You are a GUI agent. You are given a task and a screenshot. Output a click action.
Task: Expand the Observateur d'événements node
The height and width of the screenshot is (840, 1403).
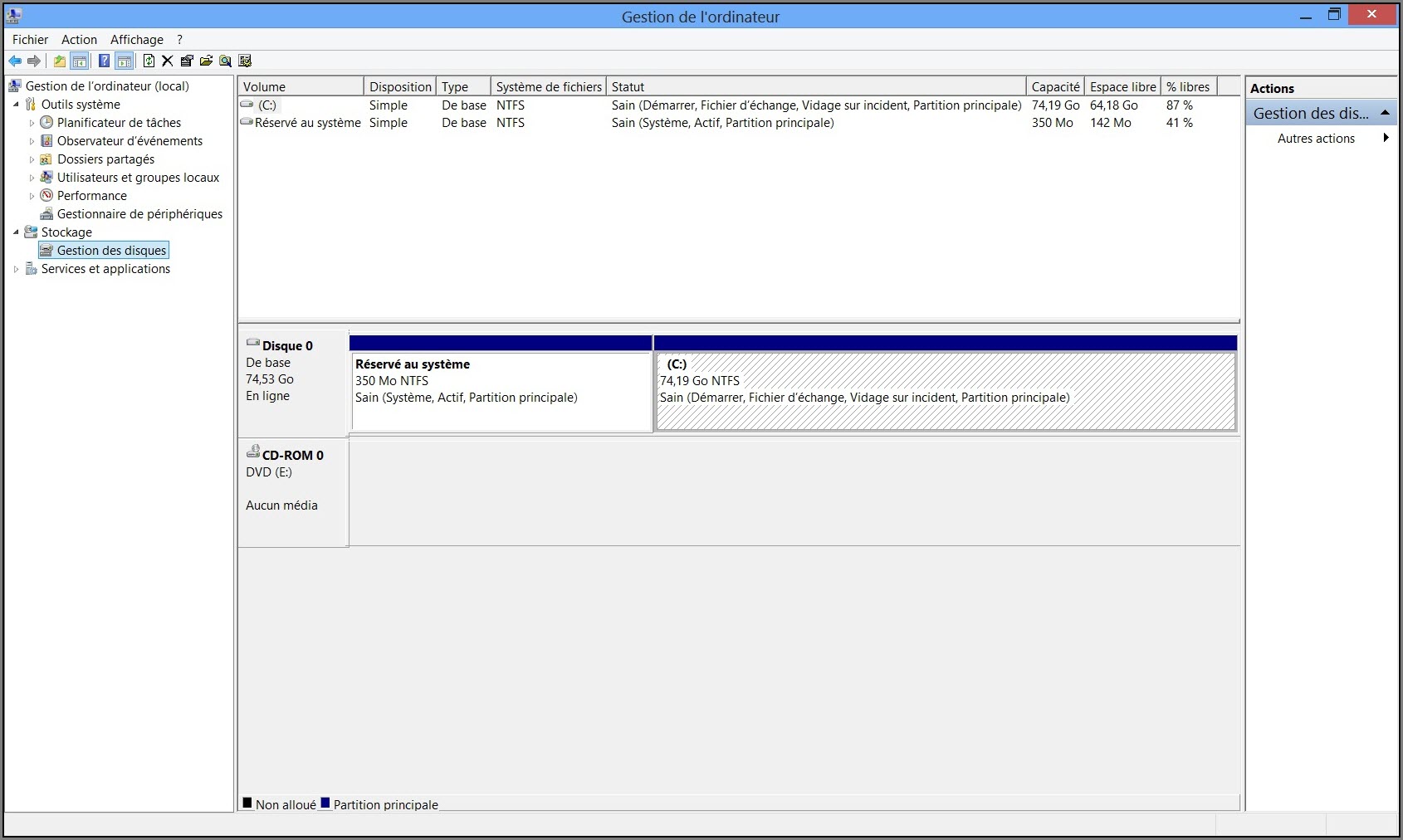point(32,141)
